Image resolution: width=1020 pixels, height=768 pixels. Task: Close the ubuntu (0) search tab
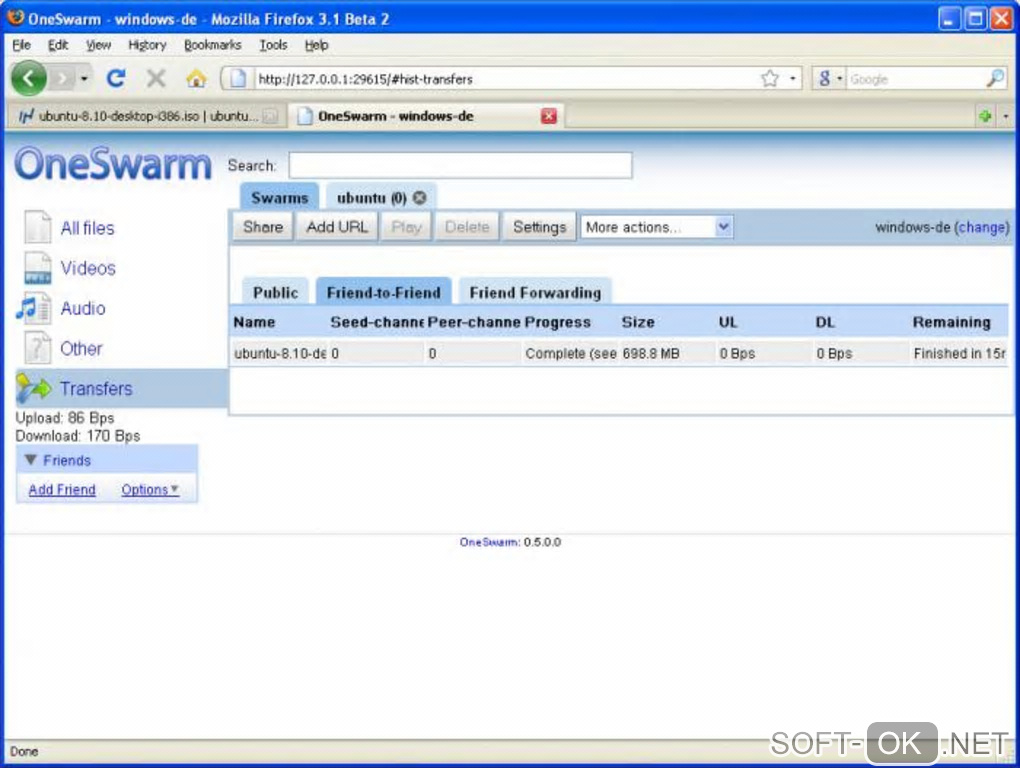click(x=420, y=198)
